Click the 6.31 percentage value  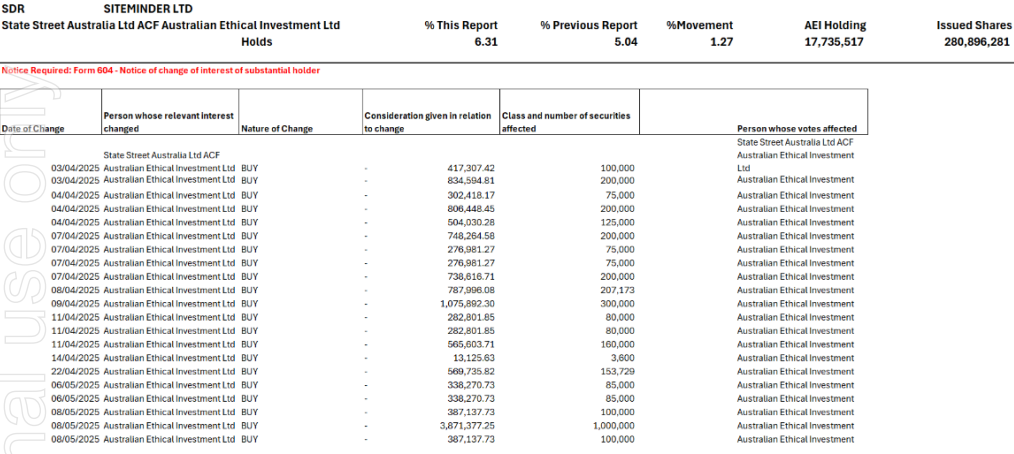484,42
